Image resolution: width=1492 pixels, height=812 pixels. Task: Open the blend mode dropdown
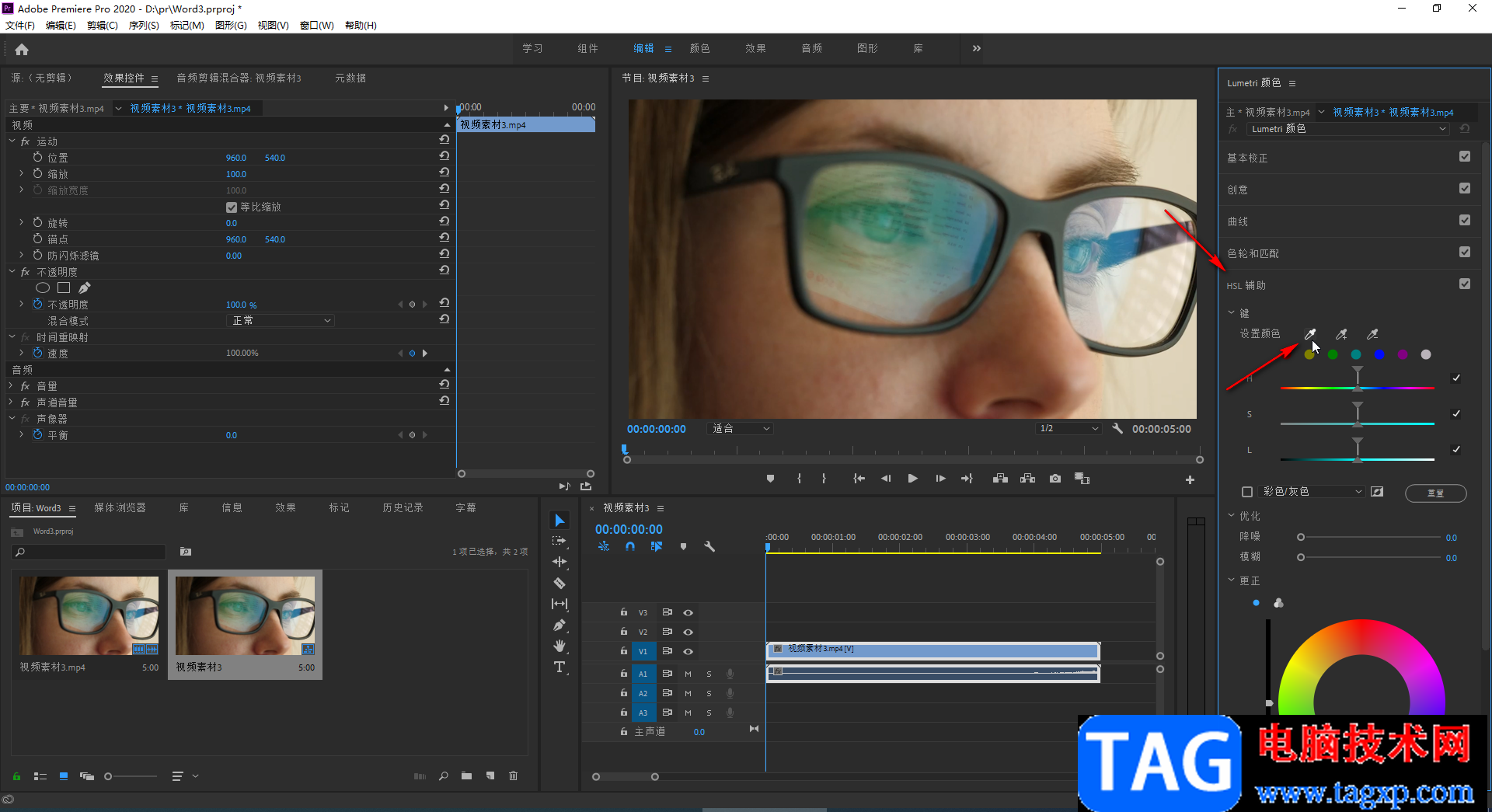(281, 320)
